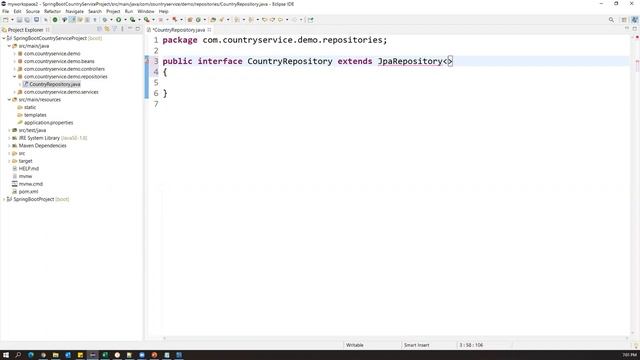Viewport: 640px width, 360px height.
Task: Collapse the com.countryservice.demo.repositories package
Action: 15,76
